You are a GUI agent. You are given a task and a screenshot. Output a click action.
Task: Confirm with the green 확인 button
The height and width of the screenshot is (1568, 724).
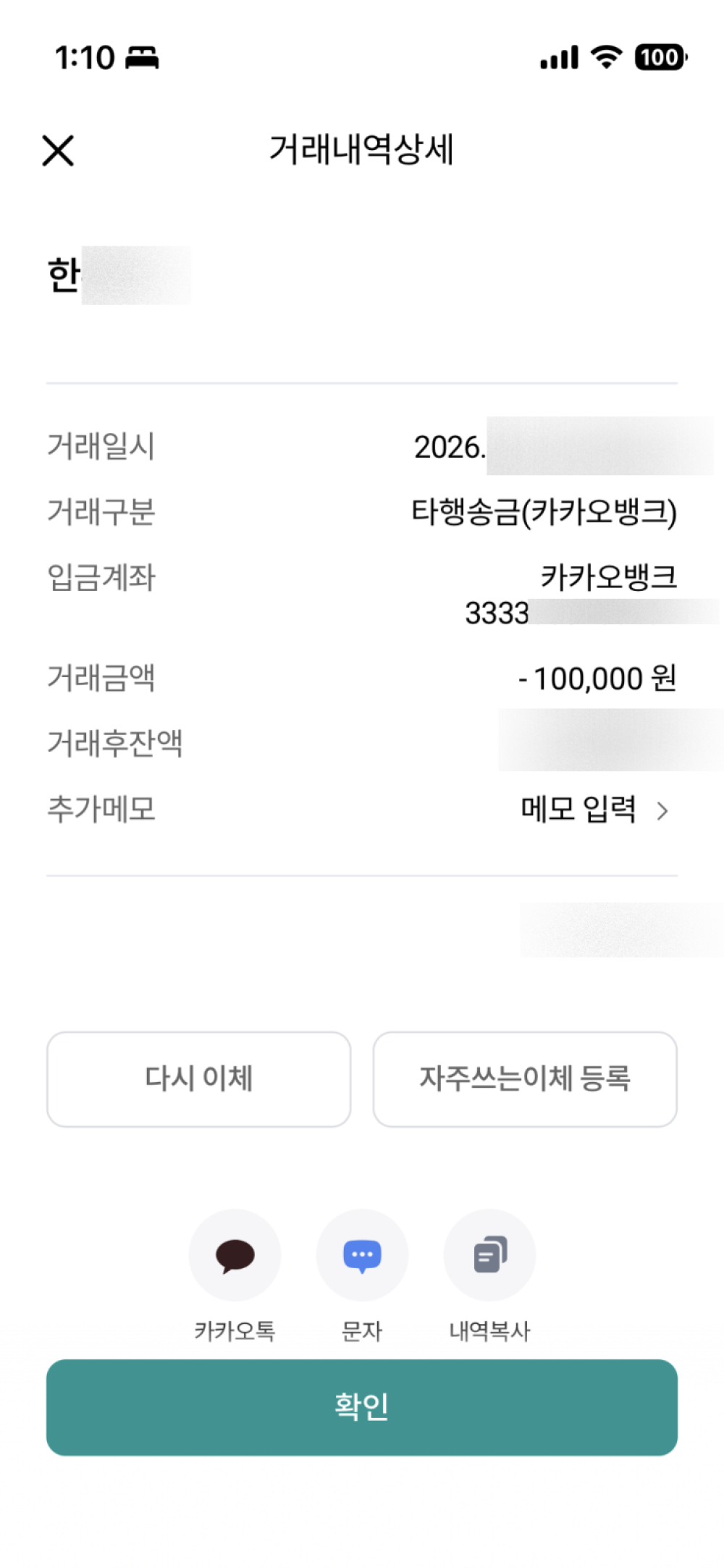[362, 1407]
